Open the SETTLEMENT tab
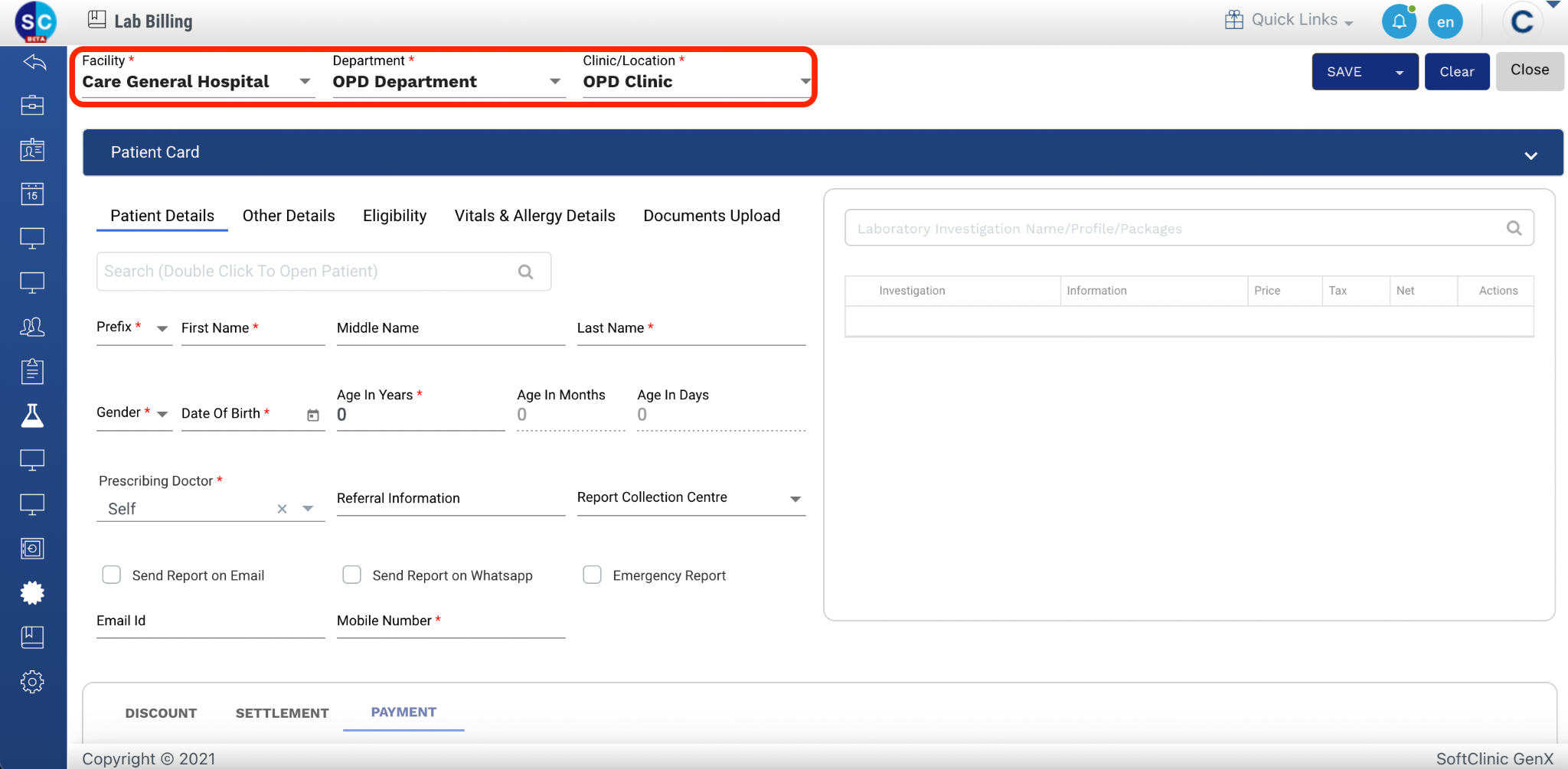1568x769 pixels. (x=282, y=713)
